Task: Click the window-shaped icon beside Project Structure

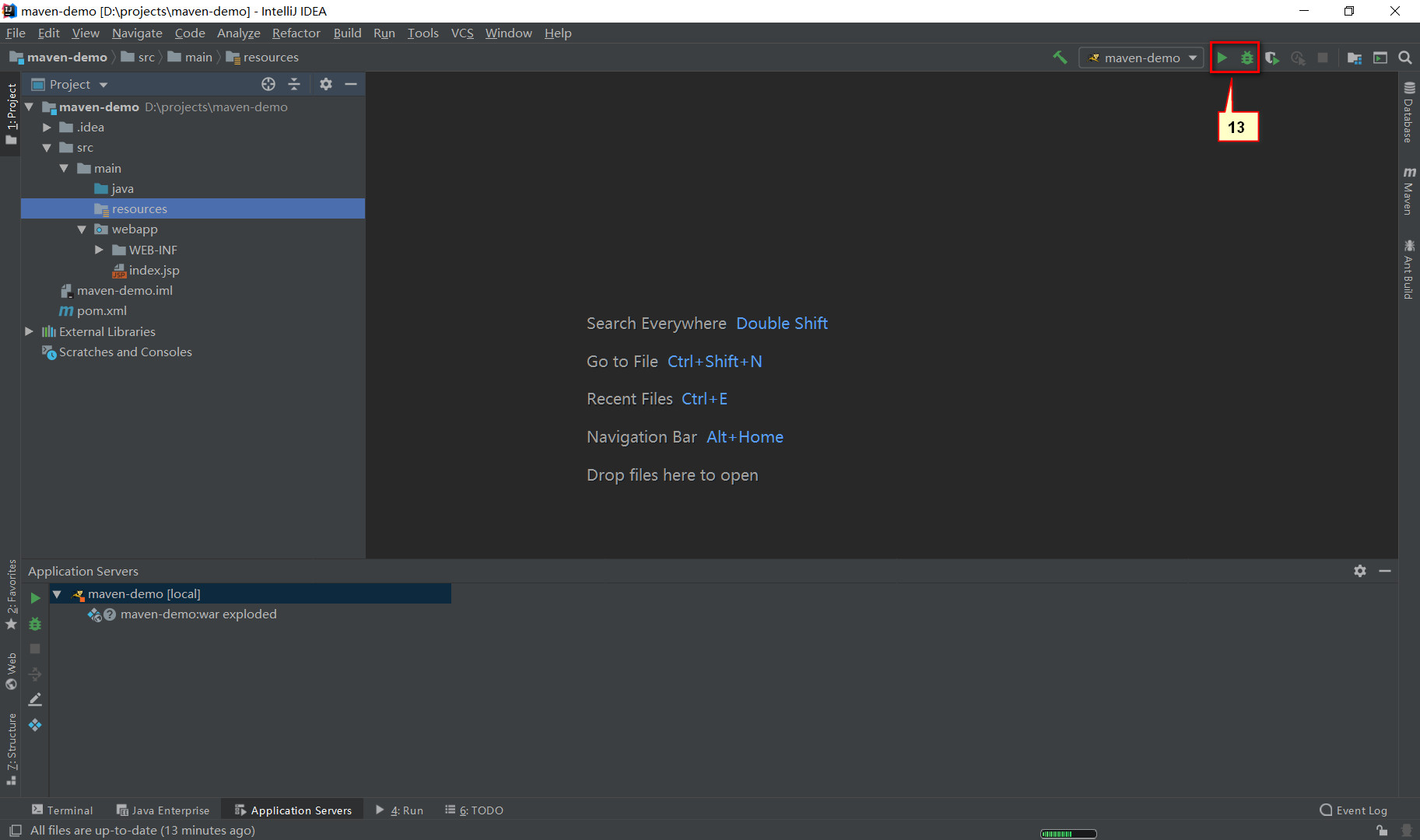Action: pos(1380,58)
